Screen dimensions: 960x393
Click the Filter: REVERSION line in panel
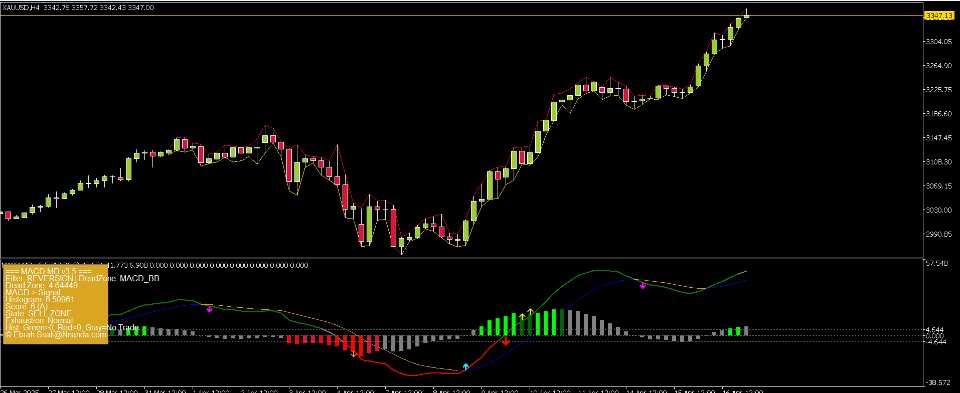click(x=40, y=278)
